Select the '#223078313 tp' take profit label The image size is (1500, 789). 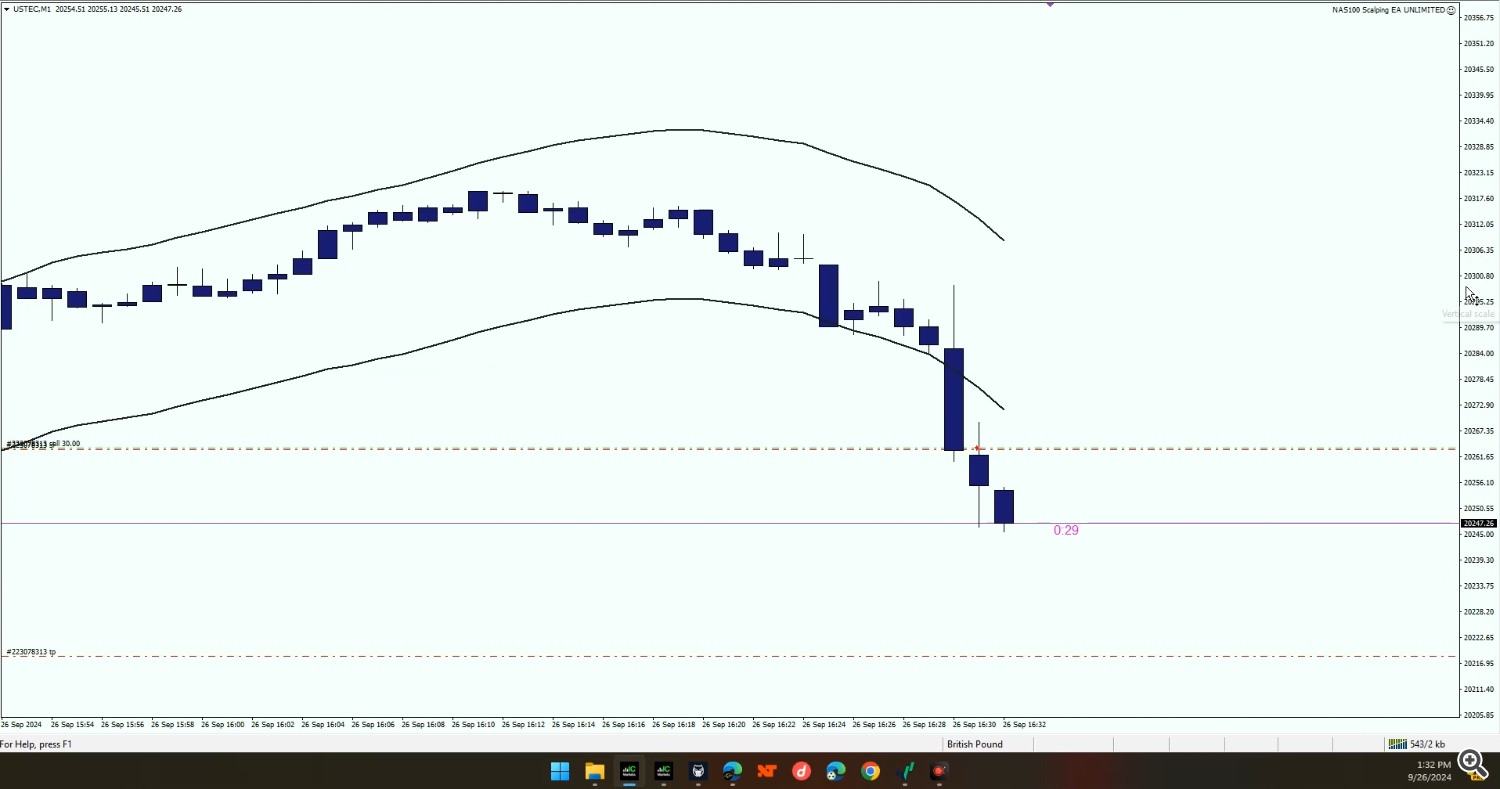[x=31, y=652]
